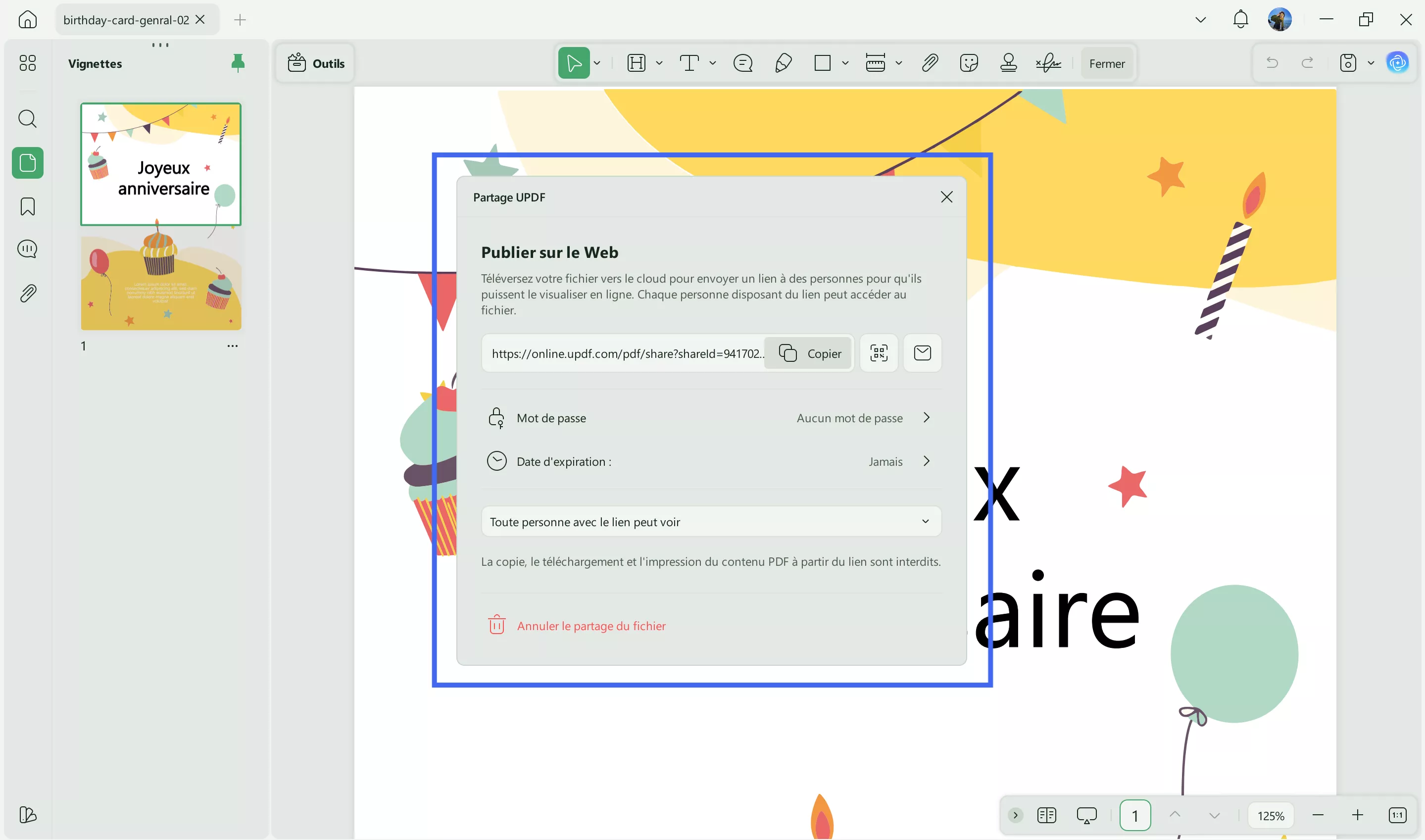Open the Comment speech bubble tool

tap(742, 63)
